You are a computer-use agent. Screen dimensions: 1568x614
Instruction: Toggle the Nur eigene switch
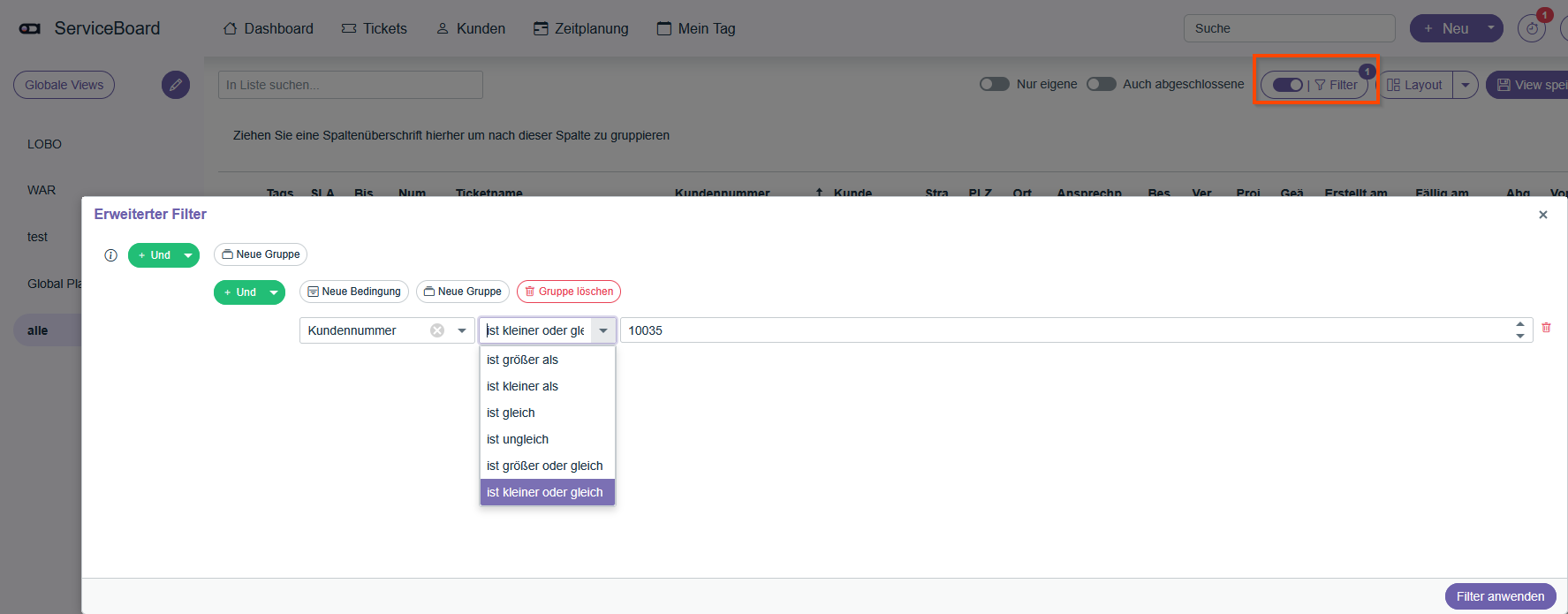995,84
